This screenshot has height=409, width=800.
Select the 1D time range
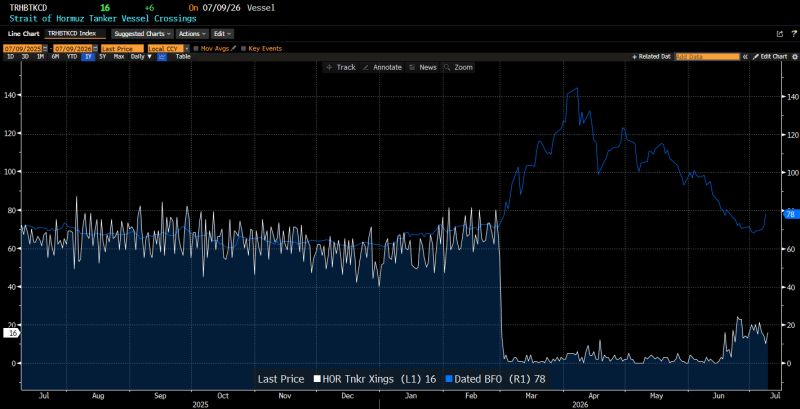click(x=10, y=57)
